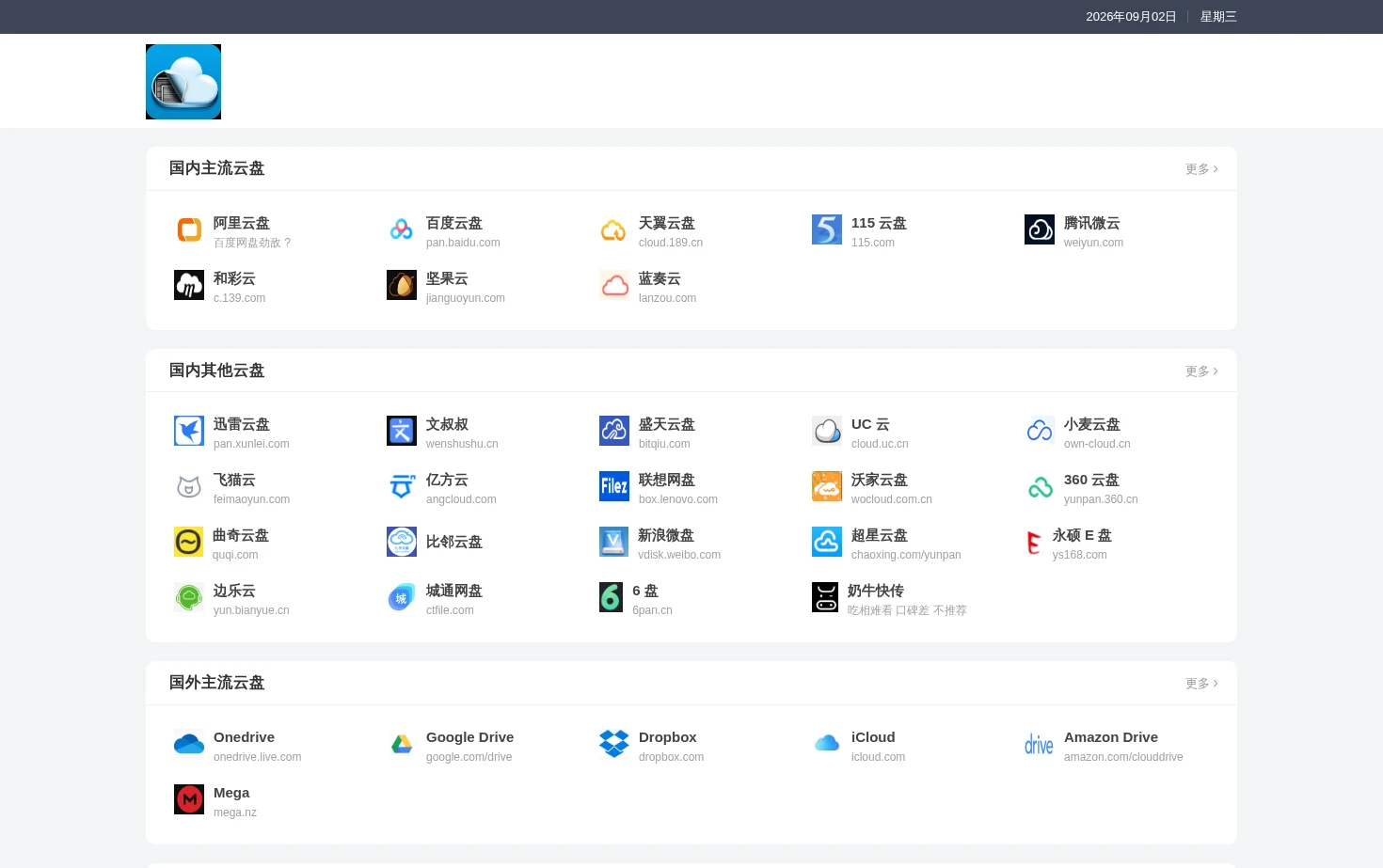The image size is (1383, 868).
Task: Click the 沃家云盘 orange icon
Action: pyautogui.click(x=827, y=486)
